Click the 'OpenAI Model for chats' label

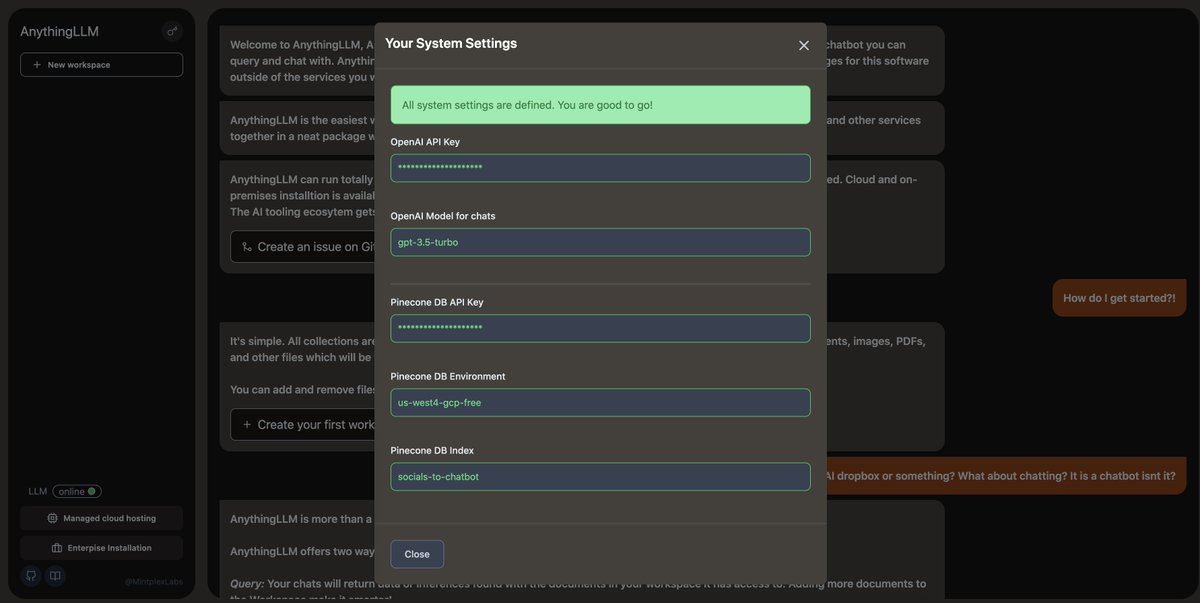tap(443, 216)
